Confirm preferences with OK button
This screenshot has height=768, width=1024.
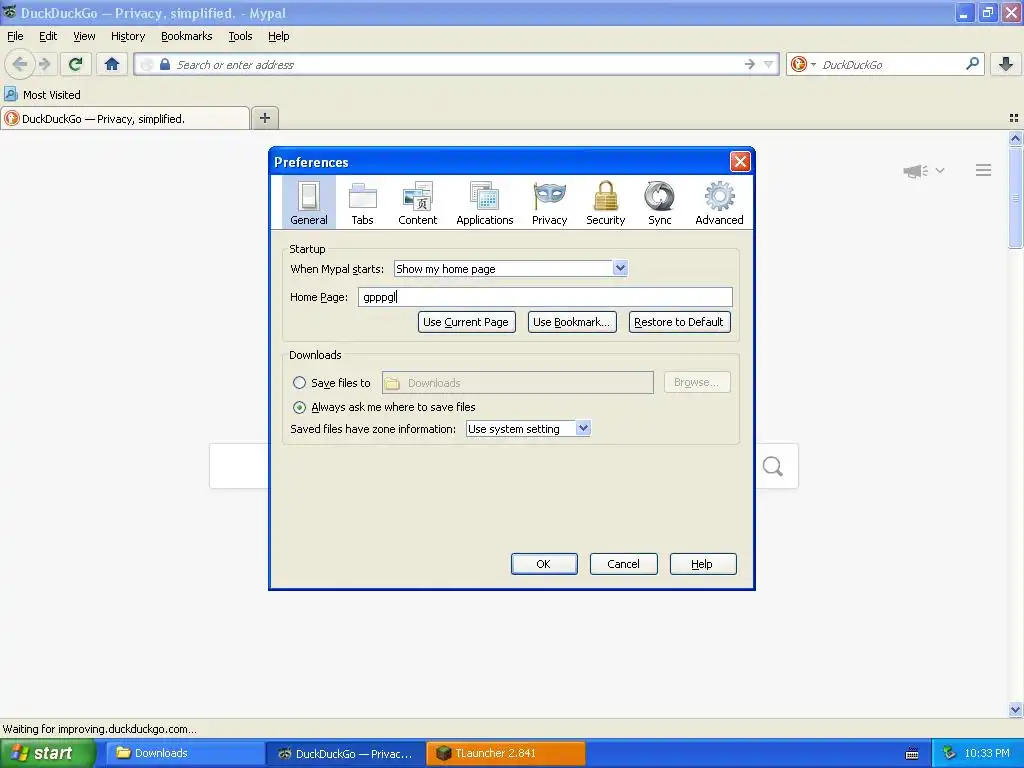pos(544,564)
